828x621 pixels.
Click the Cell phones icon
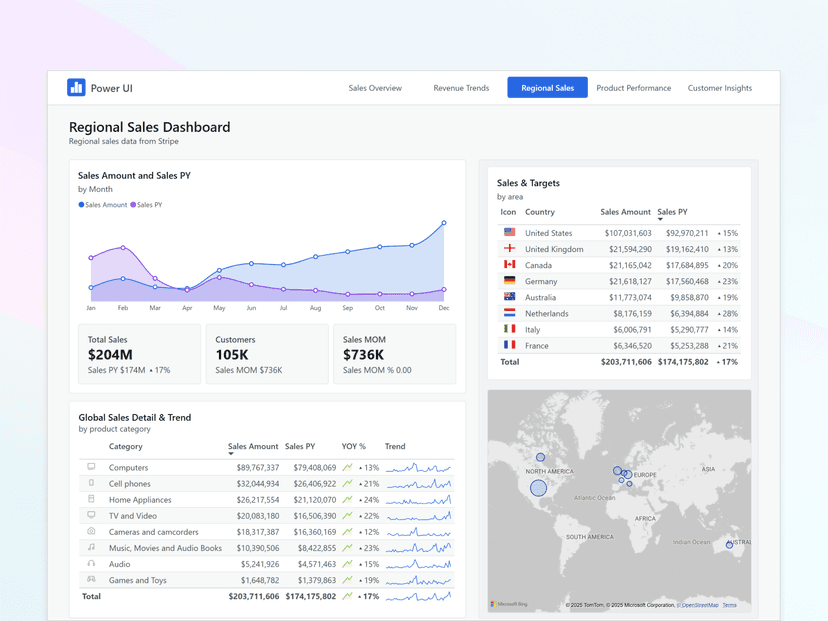91,483
